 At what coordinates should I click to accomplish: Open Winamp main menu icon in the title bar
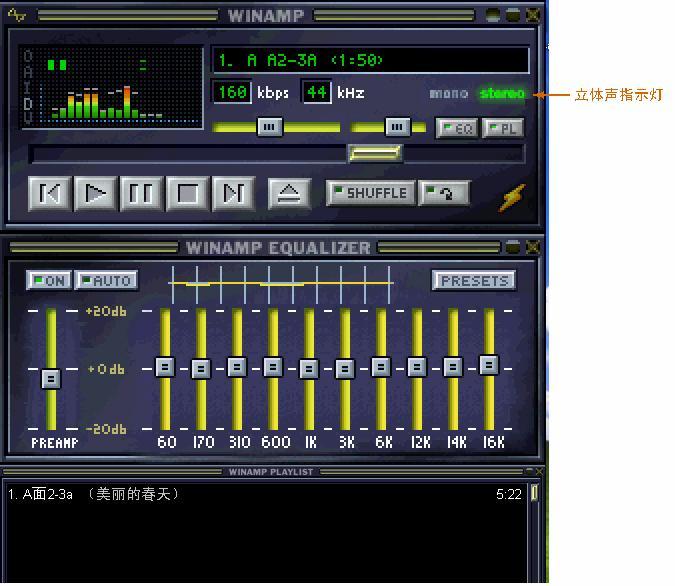click(x=17, y=16)
